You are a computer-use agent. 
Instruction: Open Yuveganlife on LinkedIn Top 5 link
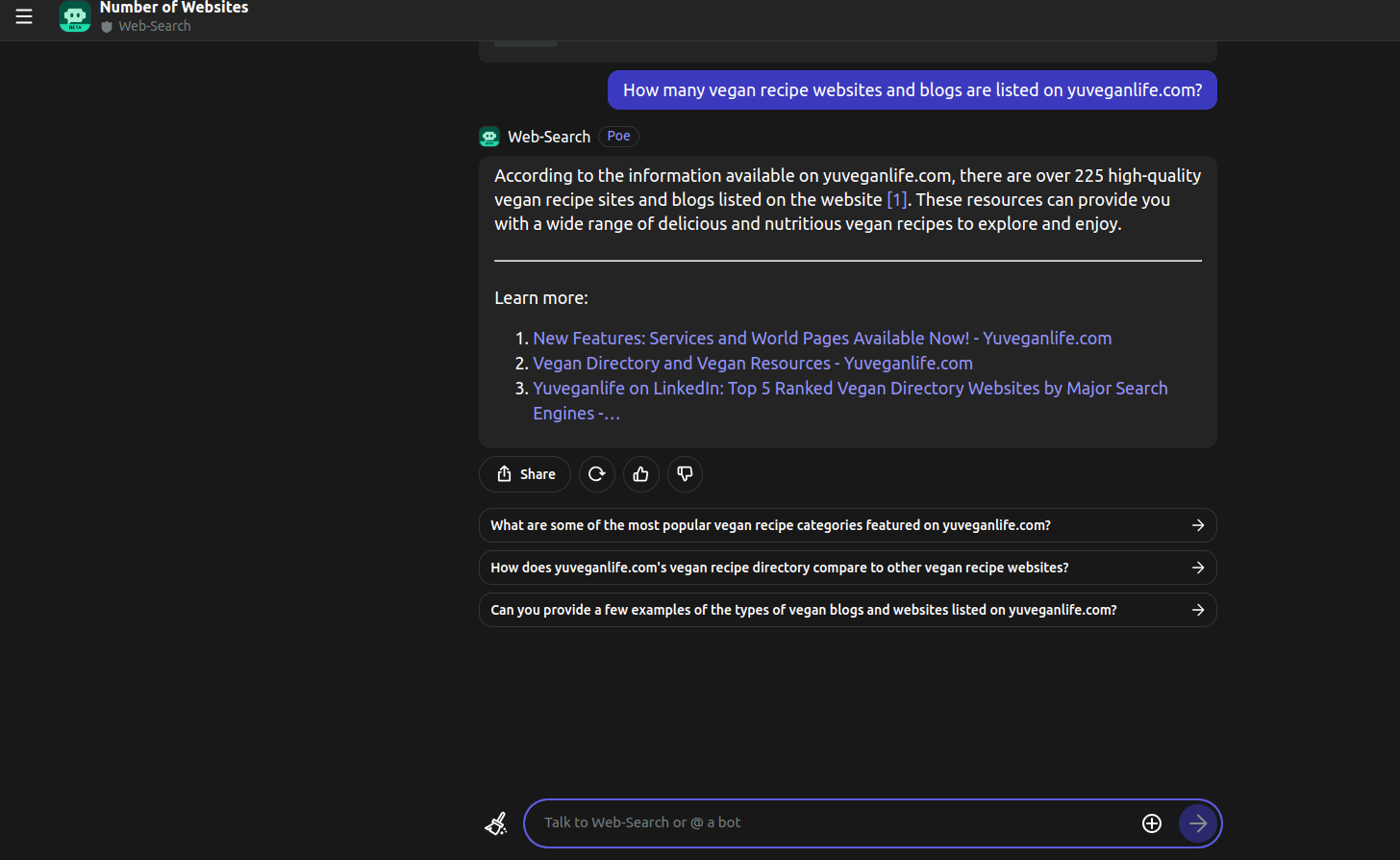click(x=850, y=401)
